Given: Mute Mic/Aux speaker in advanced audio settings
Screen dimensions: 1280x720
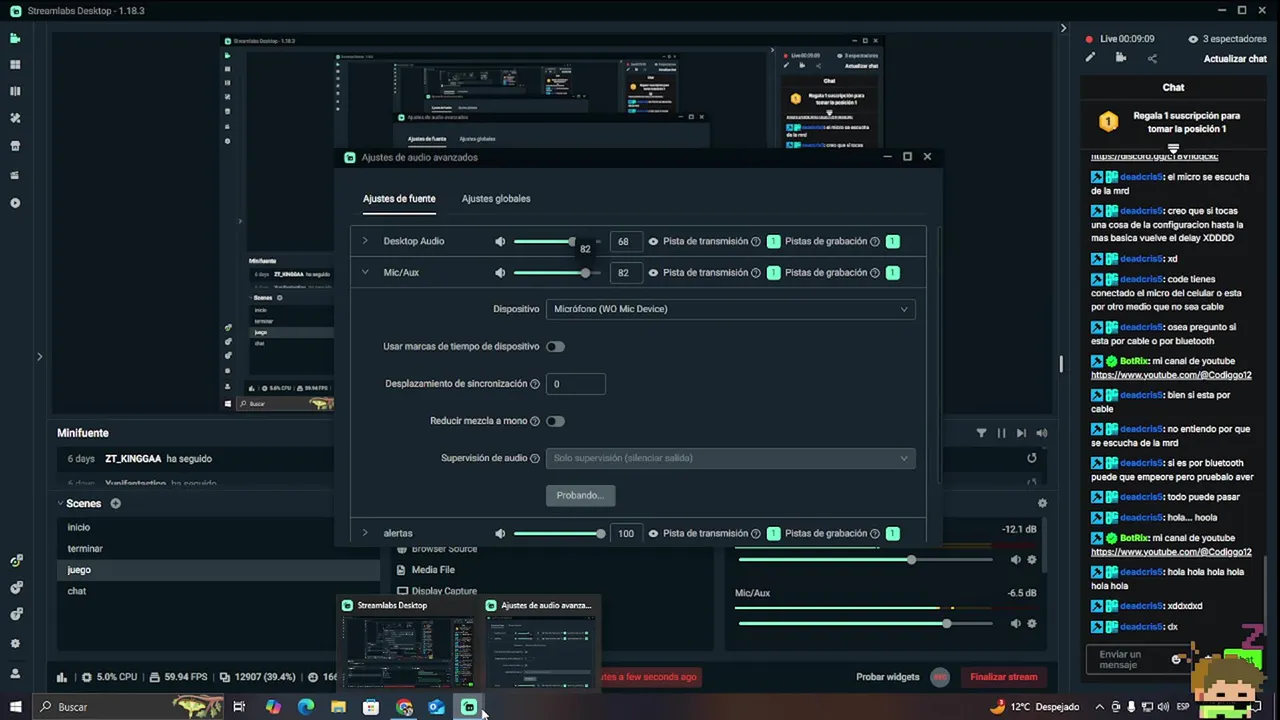Looking at the screenshot, I should pos(500,273).
